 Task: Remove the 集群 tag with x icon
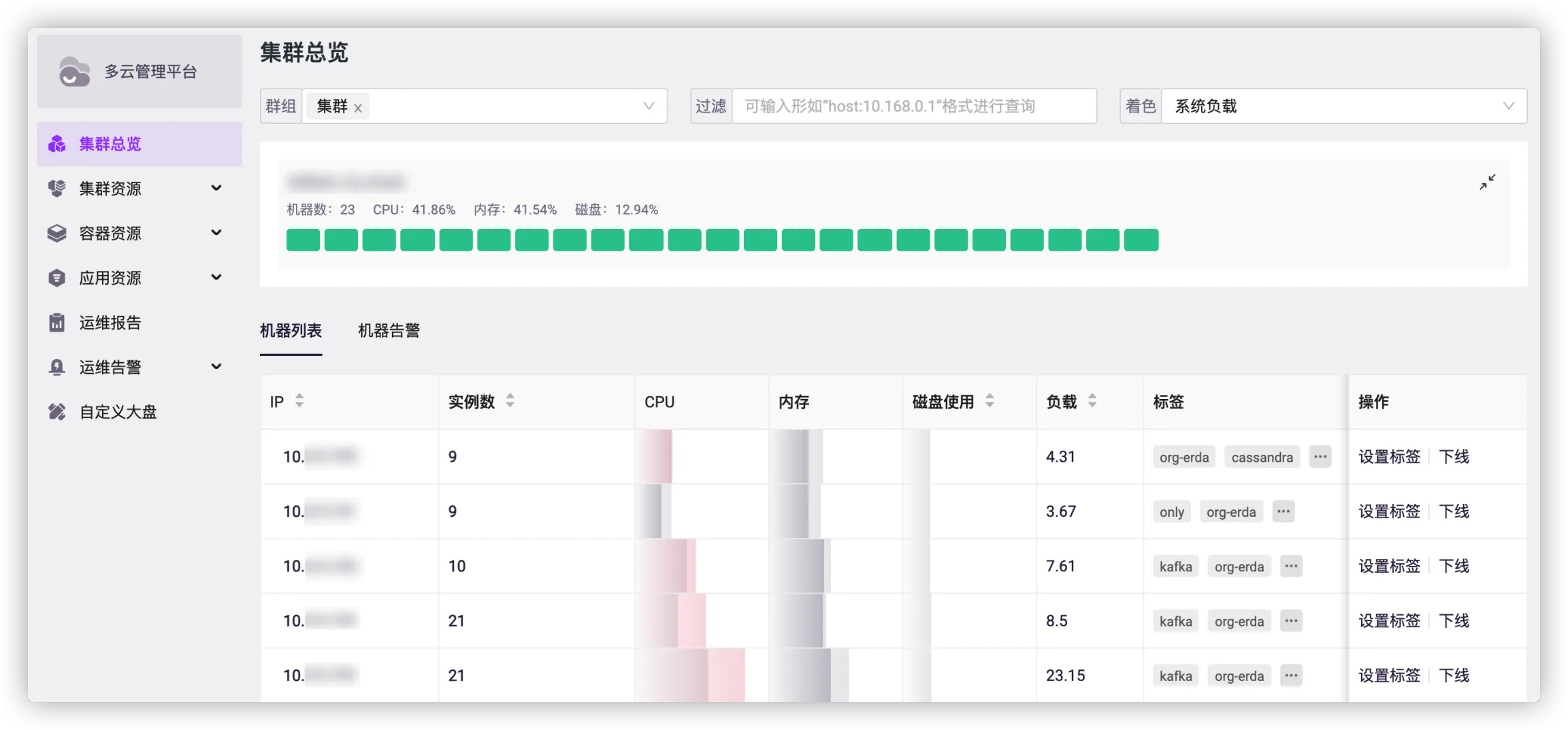(358, 108)
